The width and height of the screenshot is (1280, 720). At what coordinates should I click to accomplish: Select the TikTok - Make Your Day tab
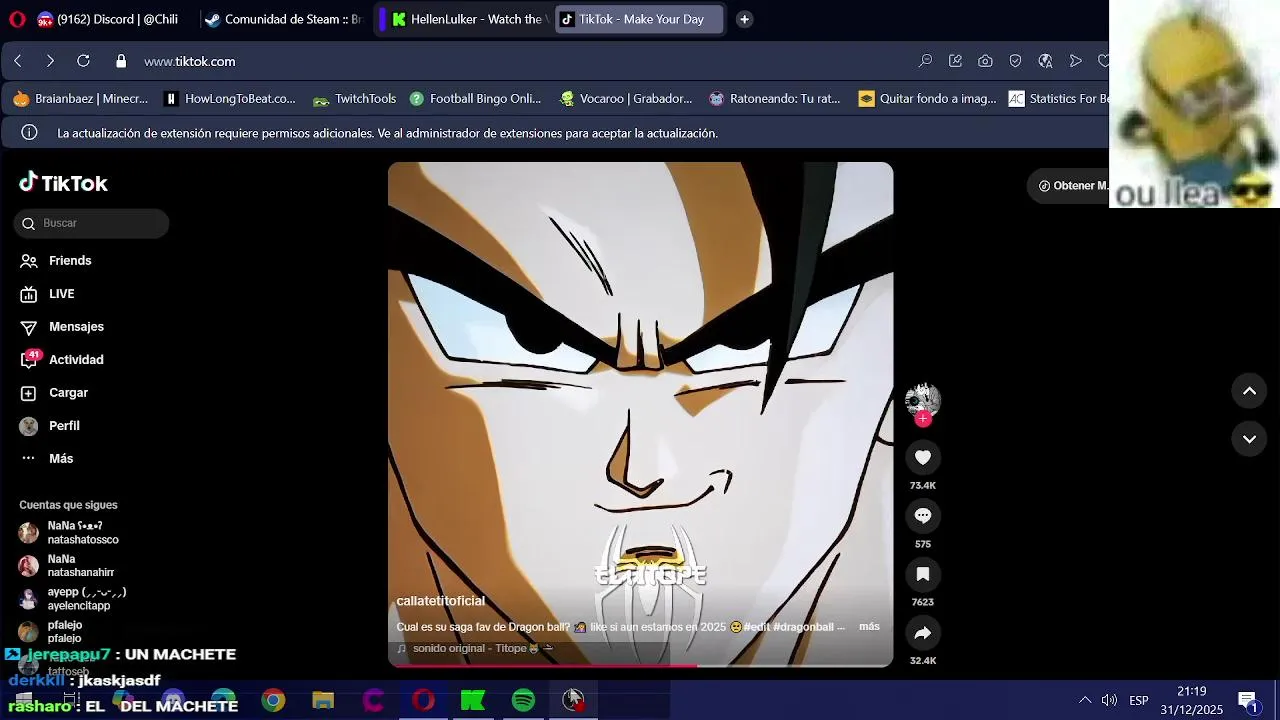(637, 19)
